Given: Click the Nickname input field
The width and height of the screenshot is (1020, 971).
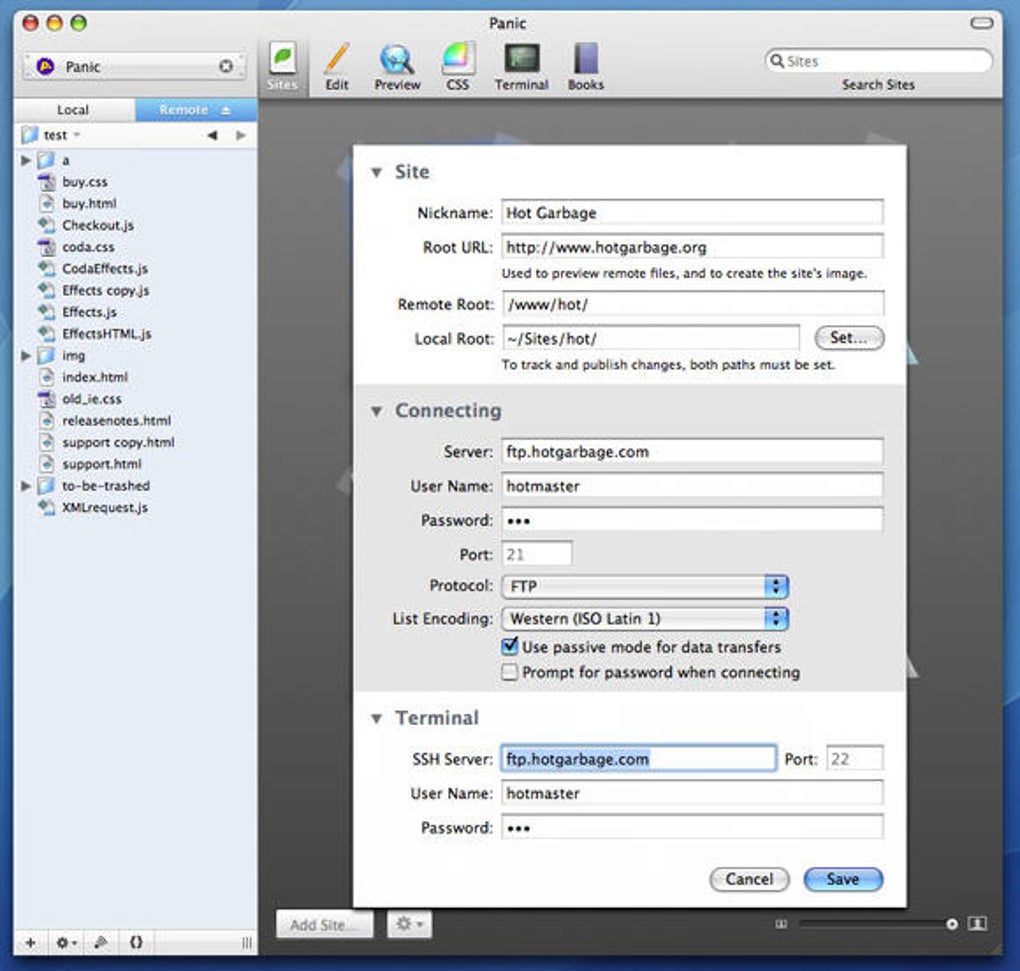Looking at the screenshot, I should (x=692, y=213).
